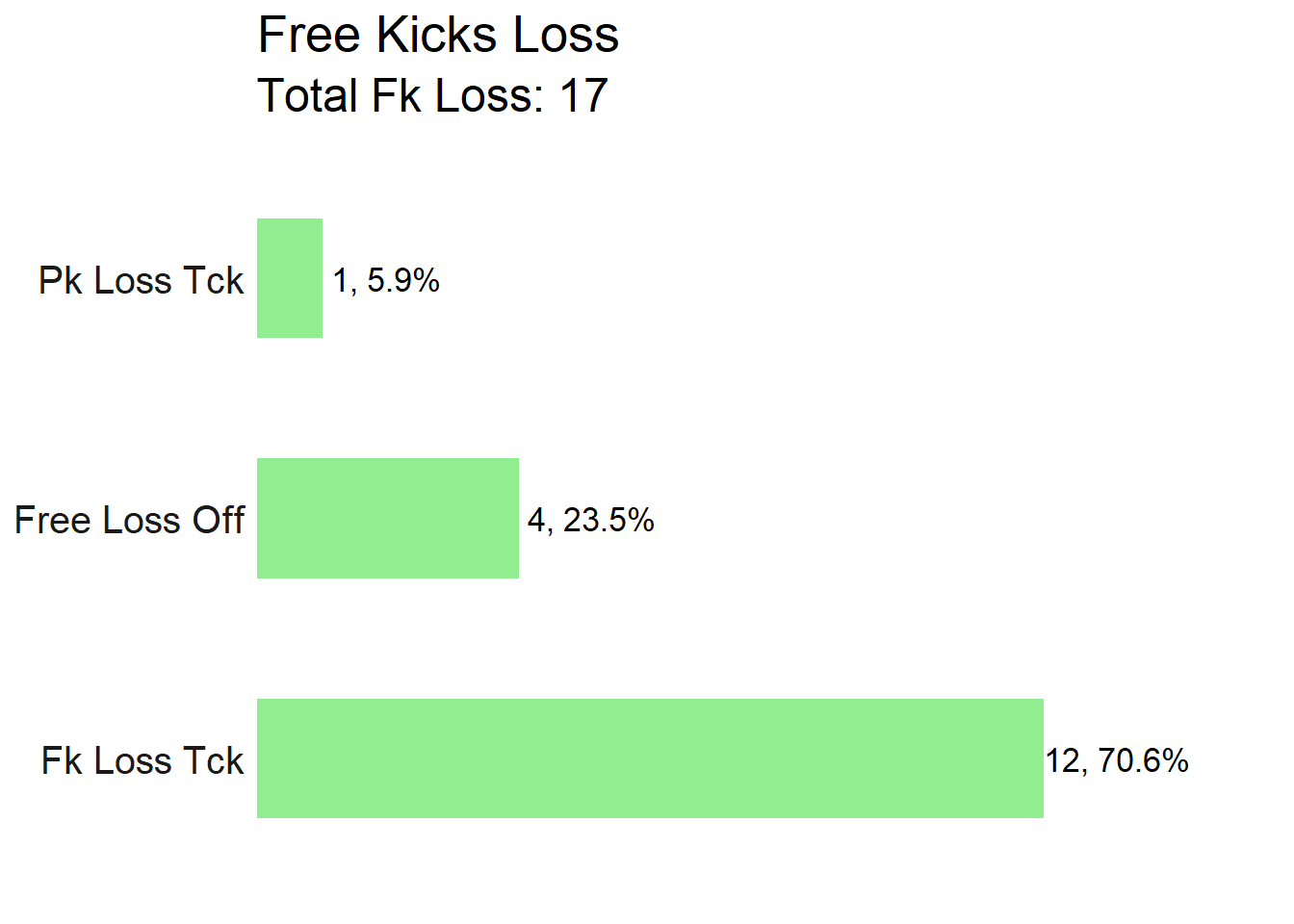The width and height of the screenshot is (1294, 924).
Task: Click the 23.5% percentage text
Action: [x=608, y=520]
